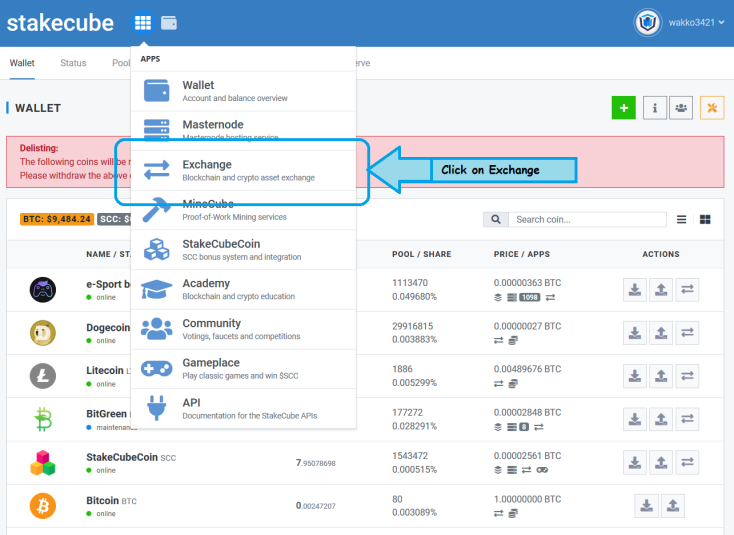Click the Litecoin coin logo
Viewport: 734px width, 535px height.
tap(43, 376)
